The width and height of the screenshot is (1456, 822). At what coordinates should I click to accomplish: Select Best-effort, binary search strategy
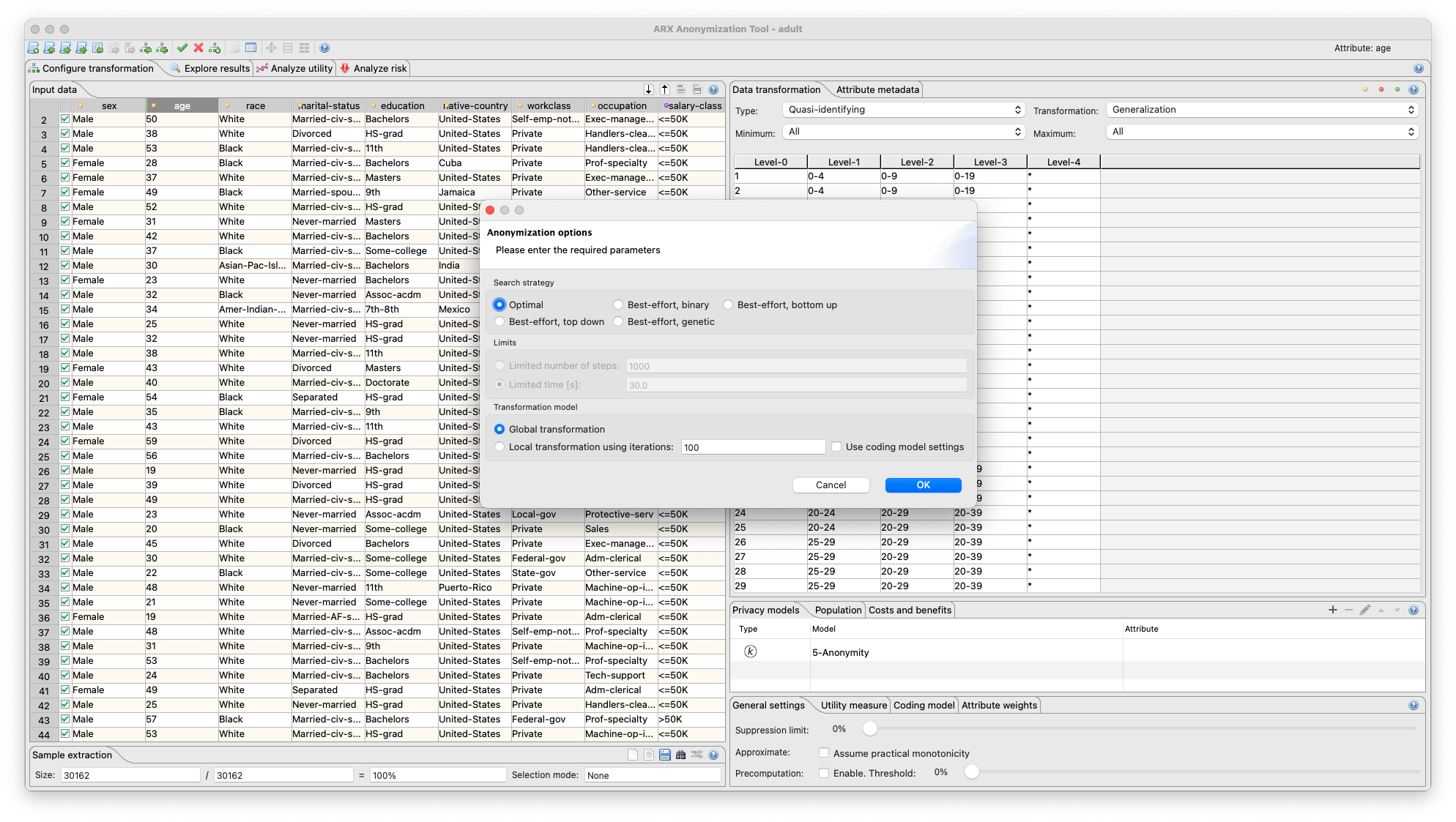pyautogui.click(x=619, y=305)
